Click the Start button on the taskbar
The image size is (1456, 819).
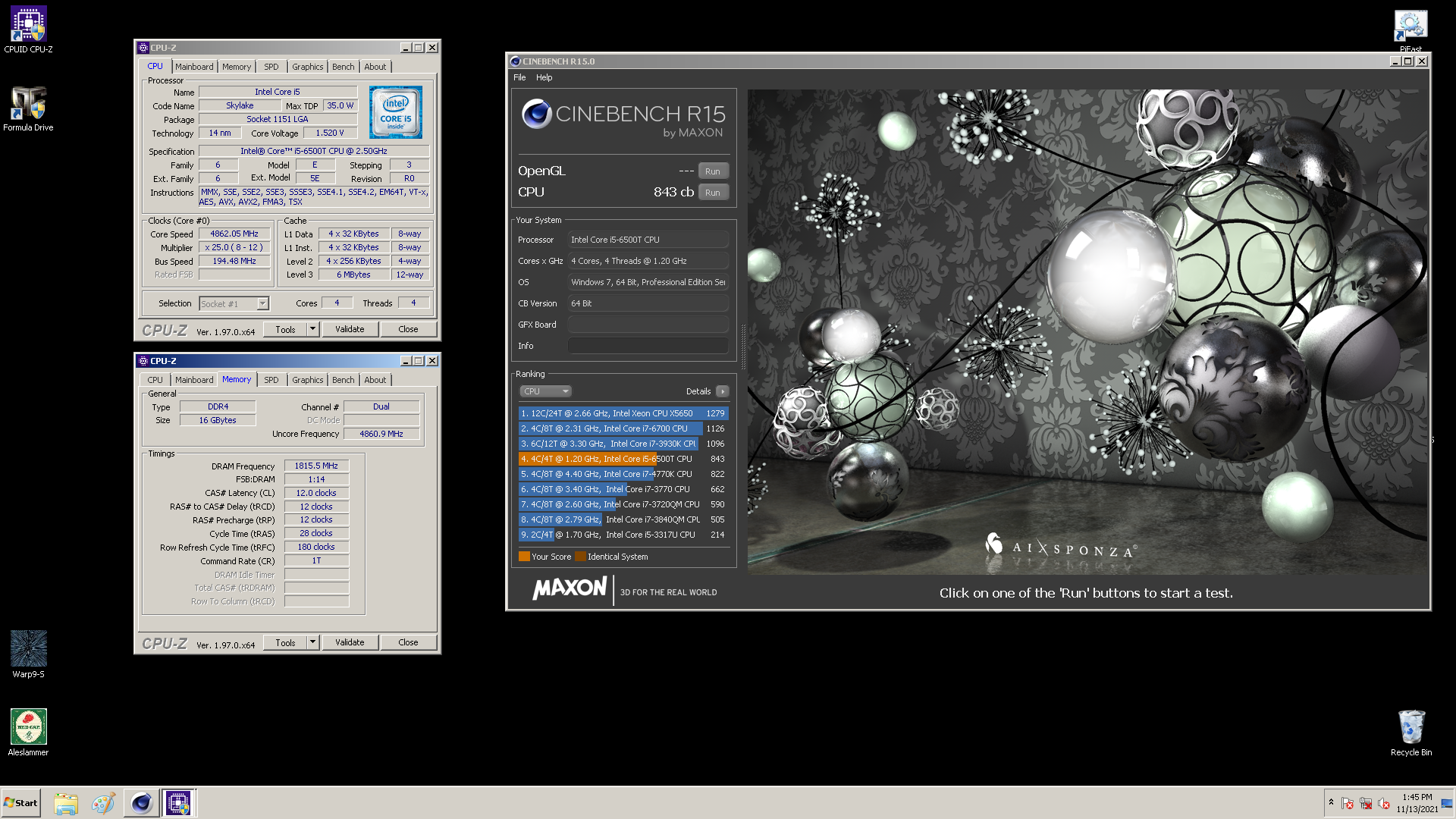(x=20, y=803)
